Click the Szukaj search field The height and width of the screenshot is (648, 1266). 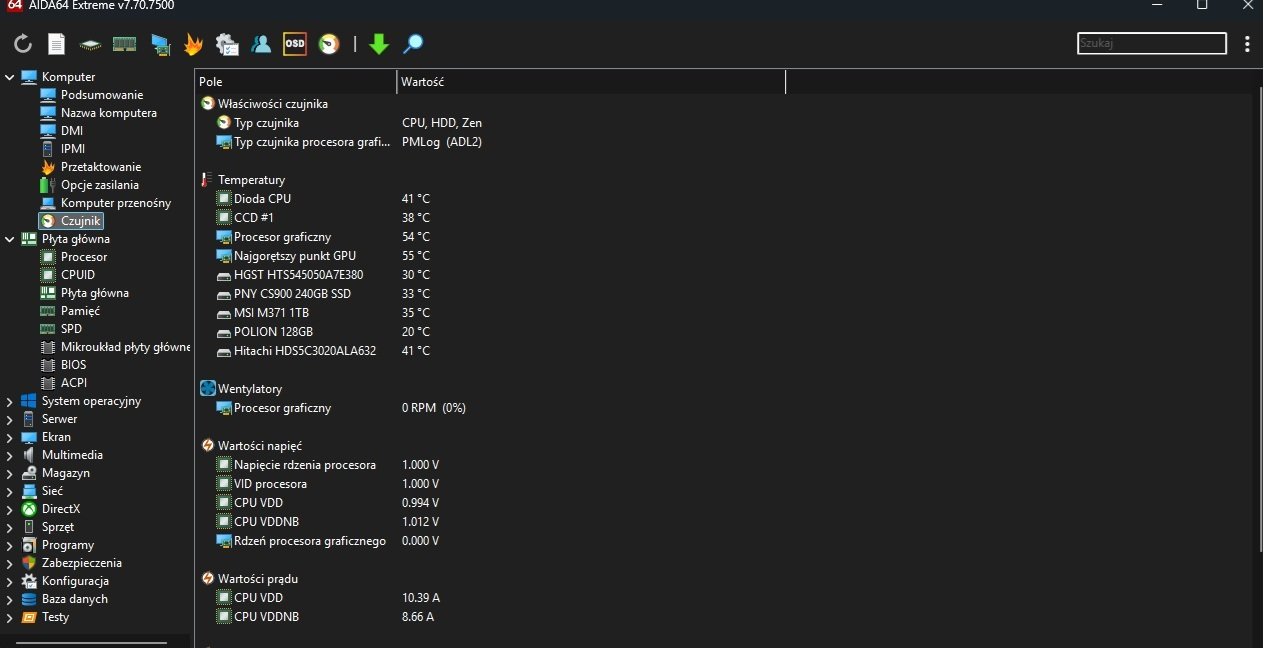1152,43
